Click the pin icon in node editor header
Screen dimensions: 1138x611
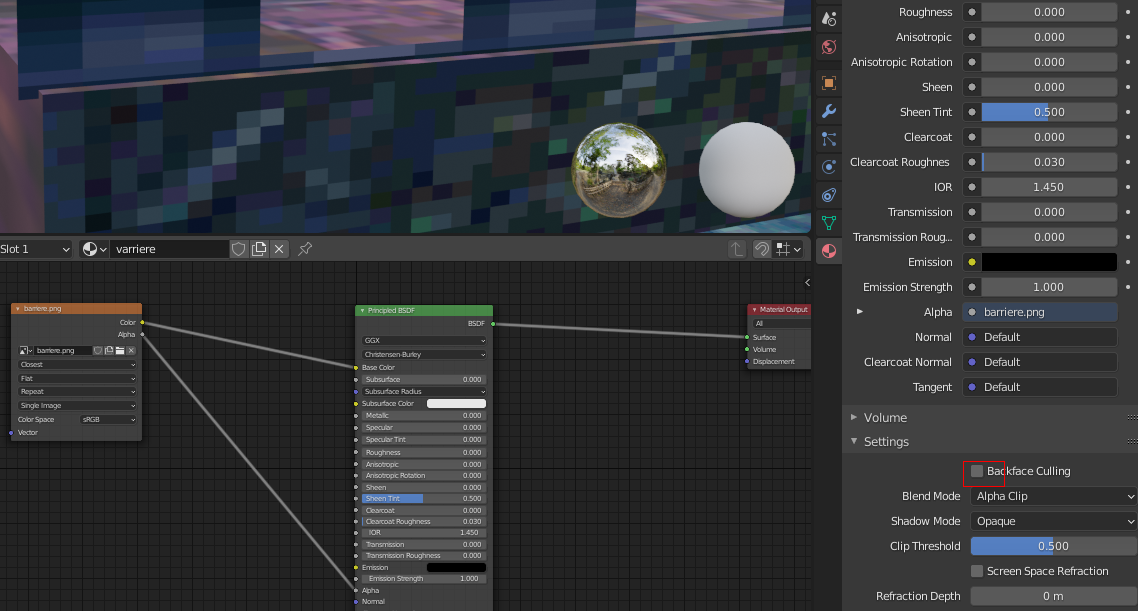[x=306, y=249]
